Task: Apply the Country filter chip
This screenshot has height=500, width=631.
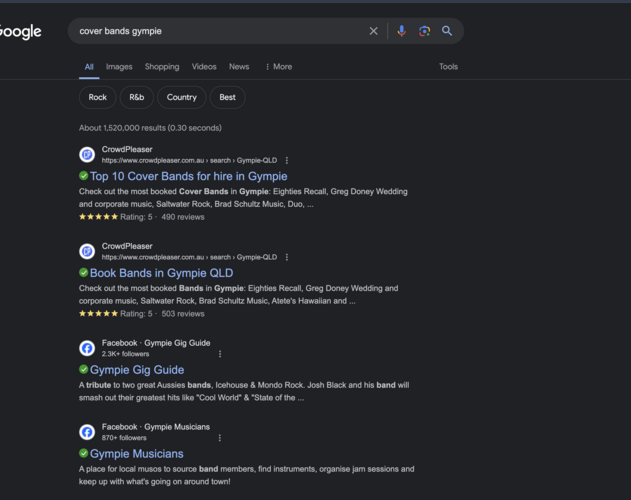Action: 182,97
